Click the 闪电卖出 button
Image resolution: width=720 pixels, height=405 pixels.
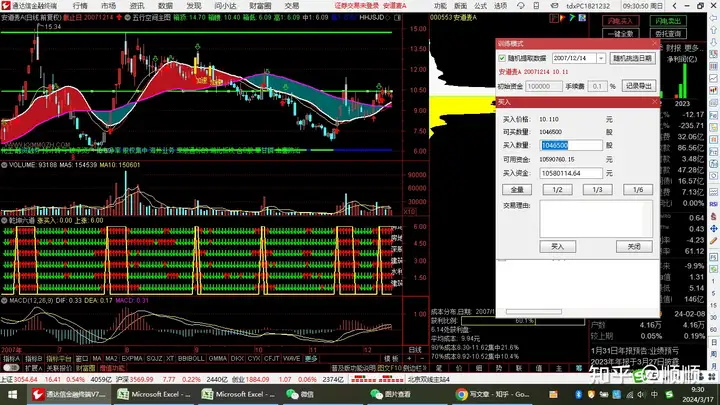click(x=668, y=21)
